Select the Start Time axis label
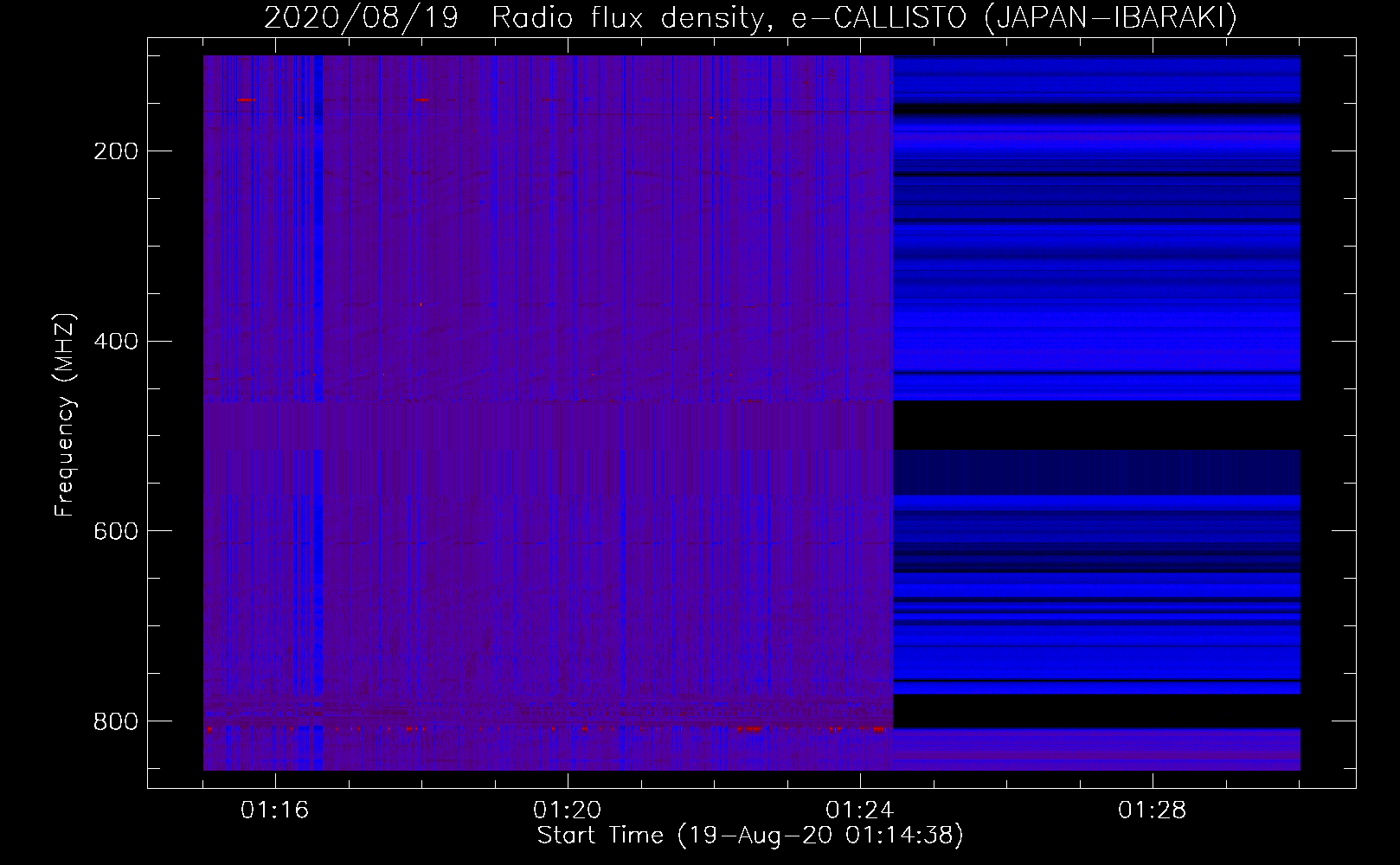Screen dimensions: 1400x865 [750, 836]
